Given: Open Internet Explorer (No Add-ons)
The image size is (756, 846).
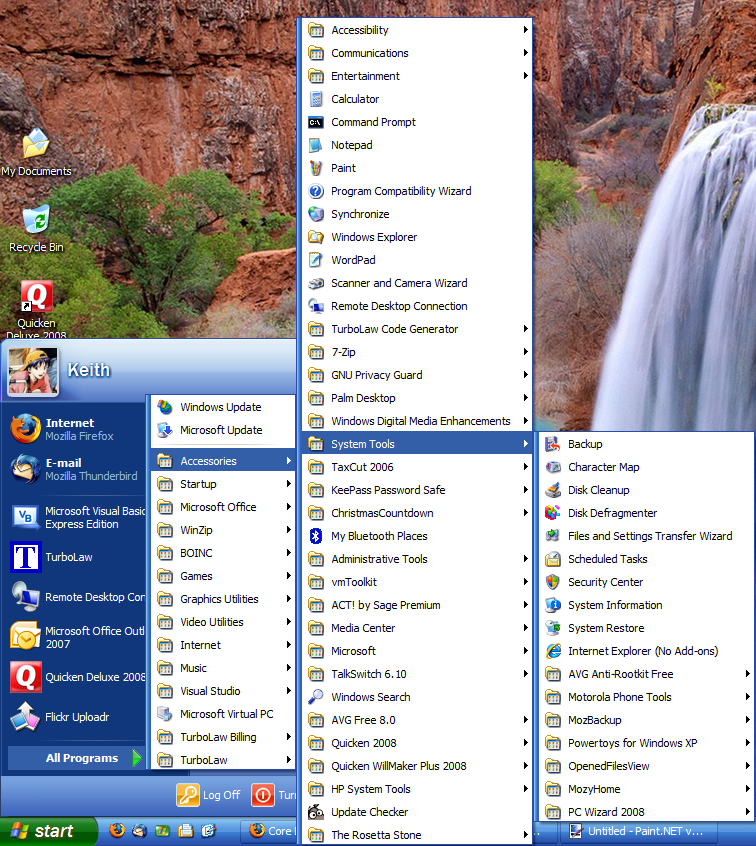Looking at the screenshot, I should pyautogui.click(x=646, y=651).
